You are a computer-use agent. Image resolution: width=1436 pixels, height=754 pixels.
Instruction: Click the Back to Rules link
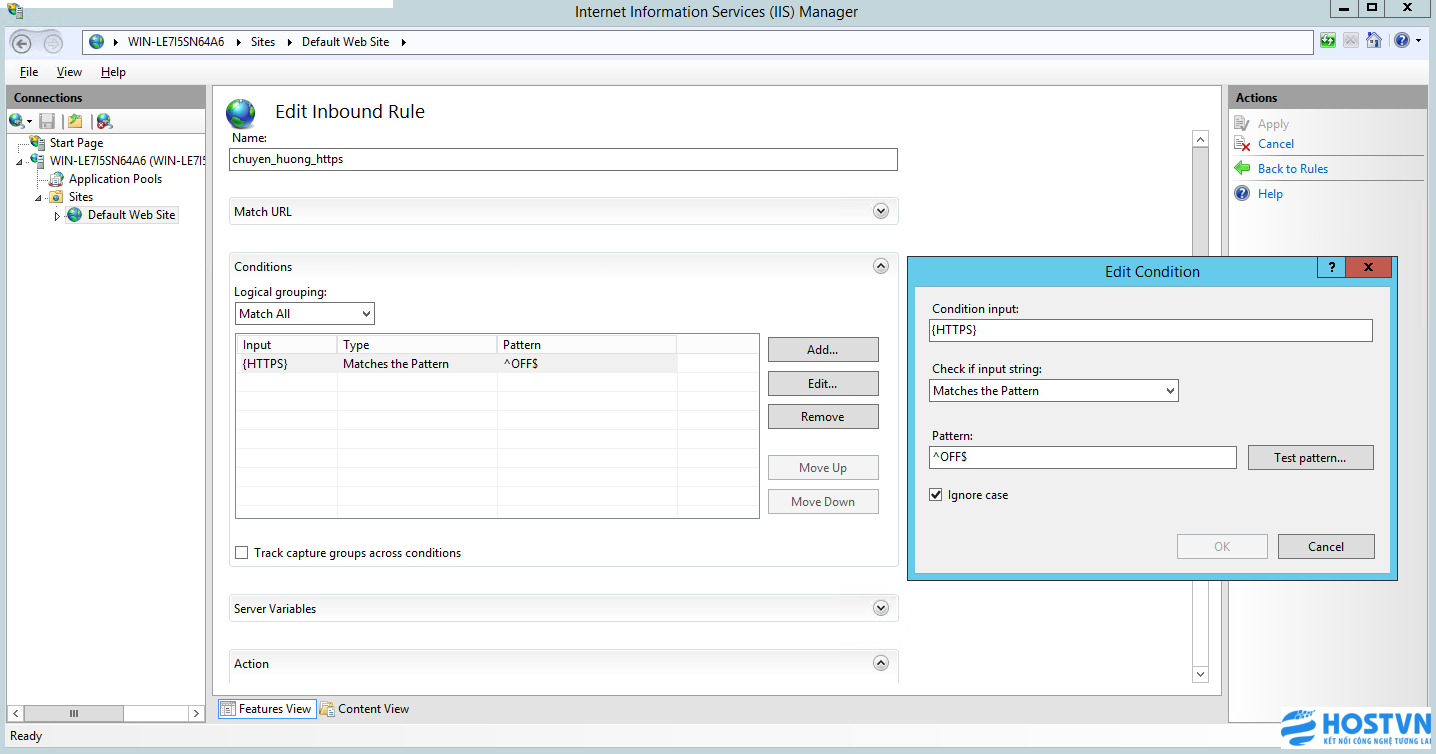[x=1293, y=169]
